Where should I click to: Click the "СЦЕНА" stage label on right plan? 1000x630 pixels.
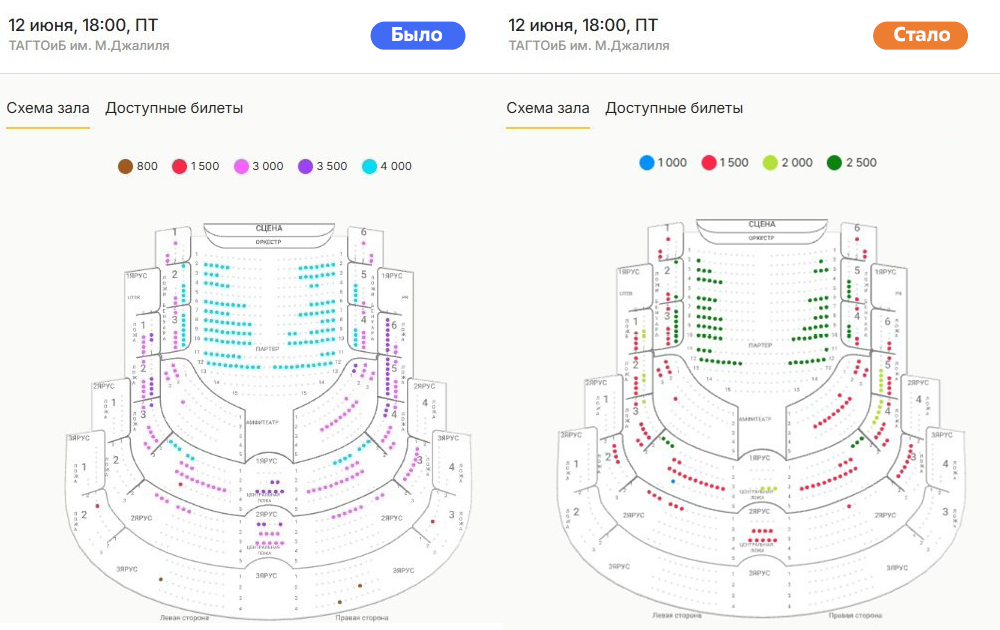(761, 224)
